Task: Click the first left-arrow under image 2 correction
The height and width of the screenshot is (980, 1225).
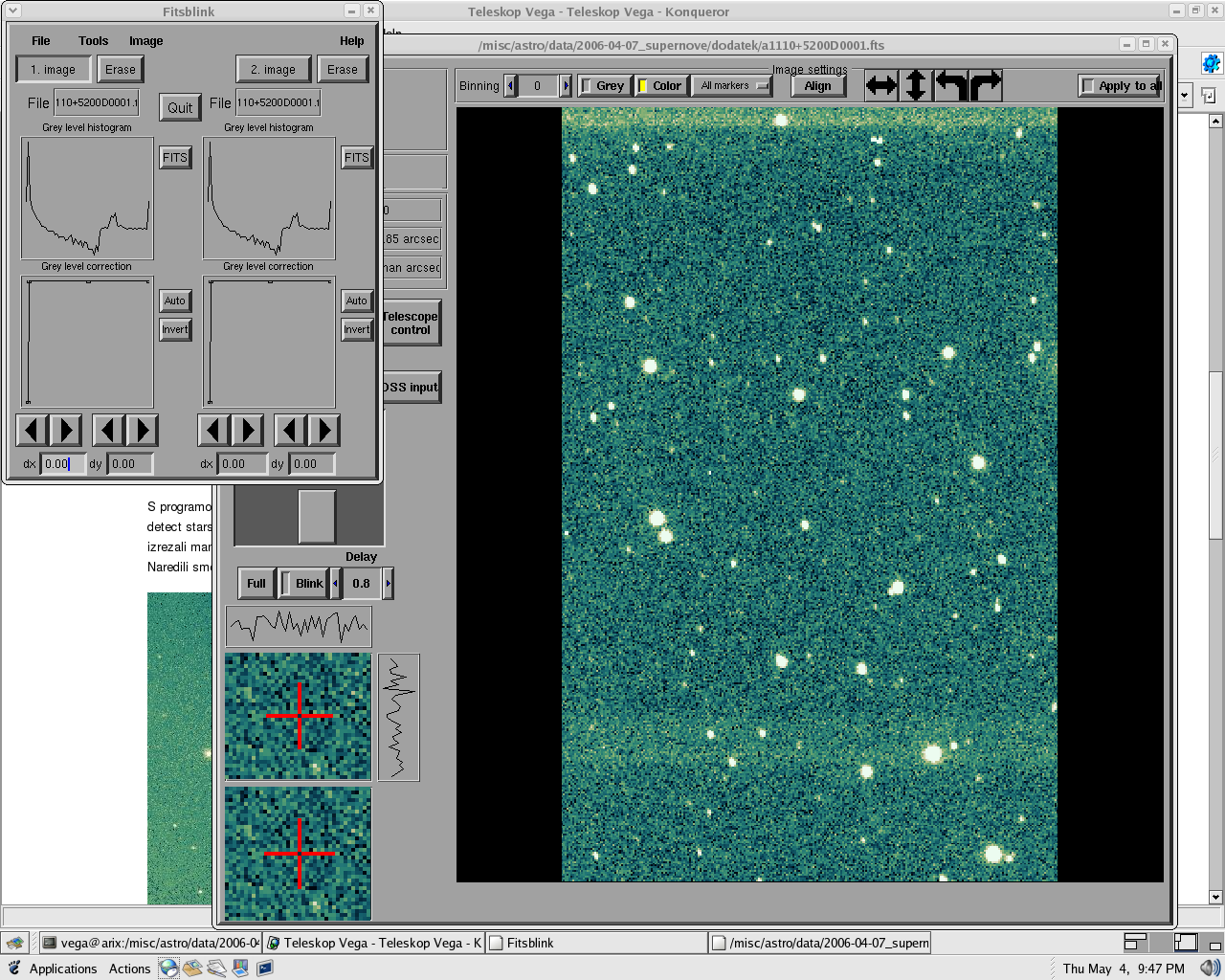Action: (x=213, y=431)
